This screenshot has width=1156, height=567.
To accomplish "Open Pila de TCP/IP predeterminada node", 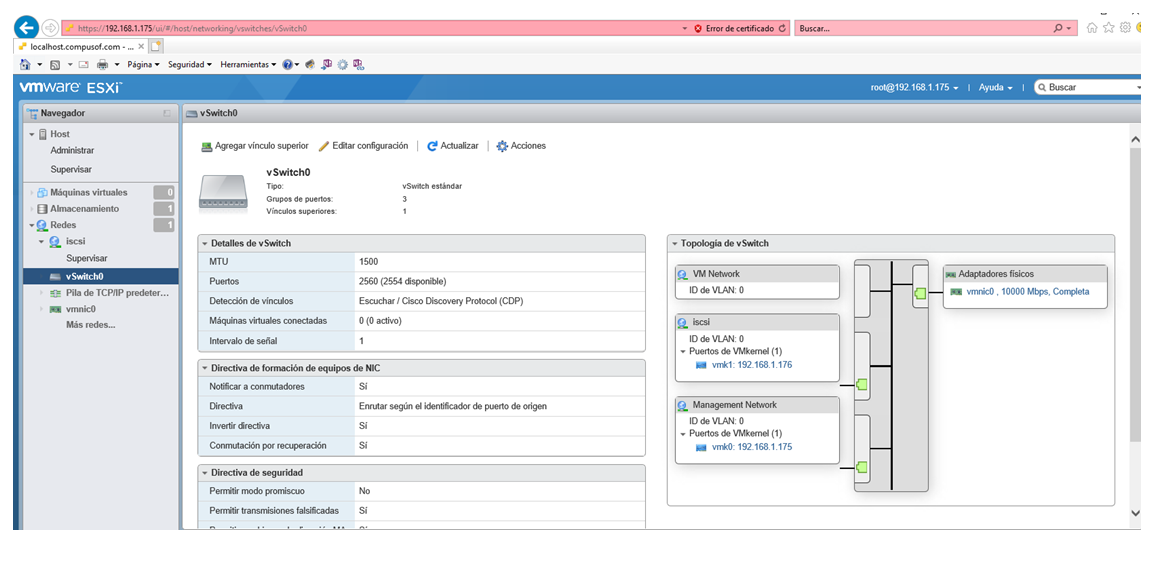I will (118, 293).
